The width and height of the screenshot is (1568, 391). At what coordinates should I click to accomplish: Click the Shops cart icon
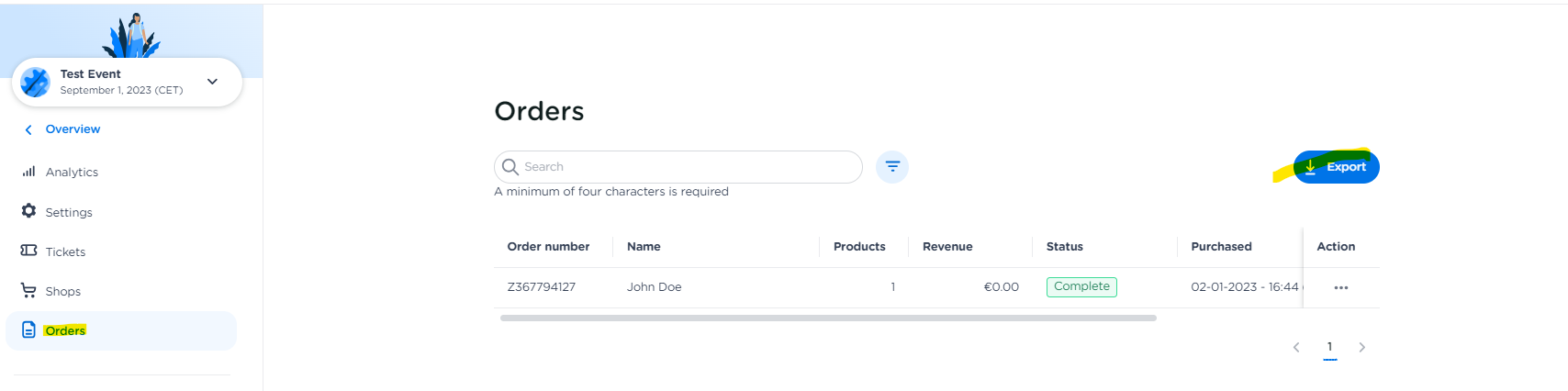pos(28,290)
